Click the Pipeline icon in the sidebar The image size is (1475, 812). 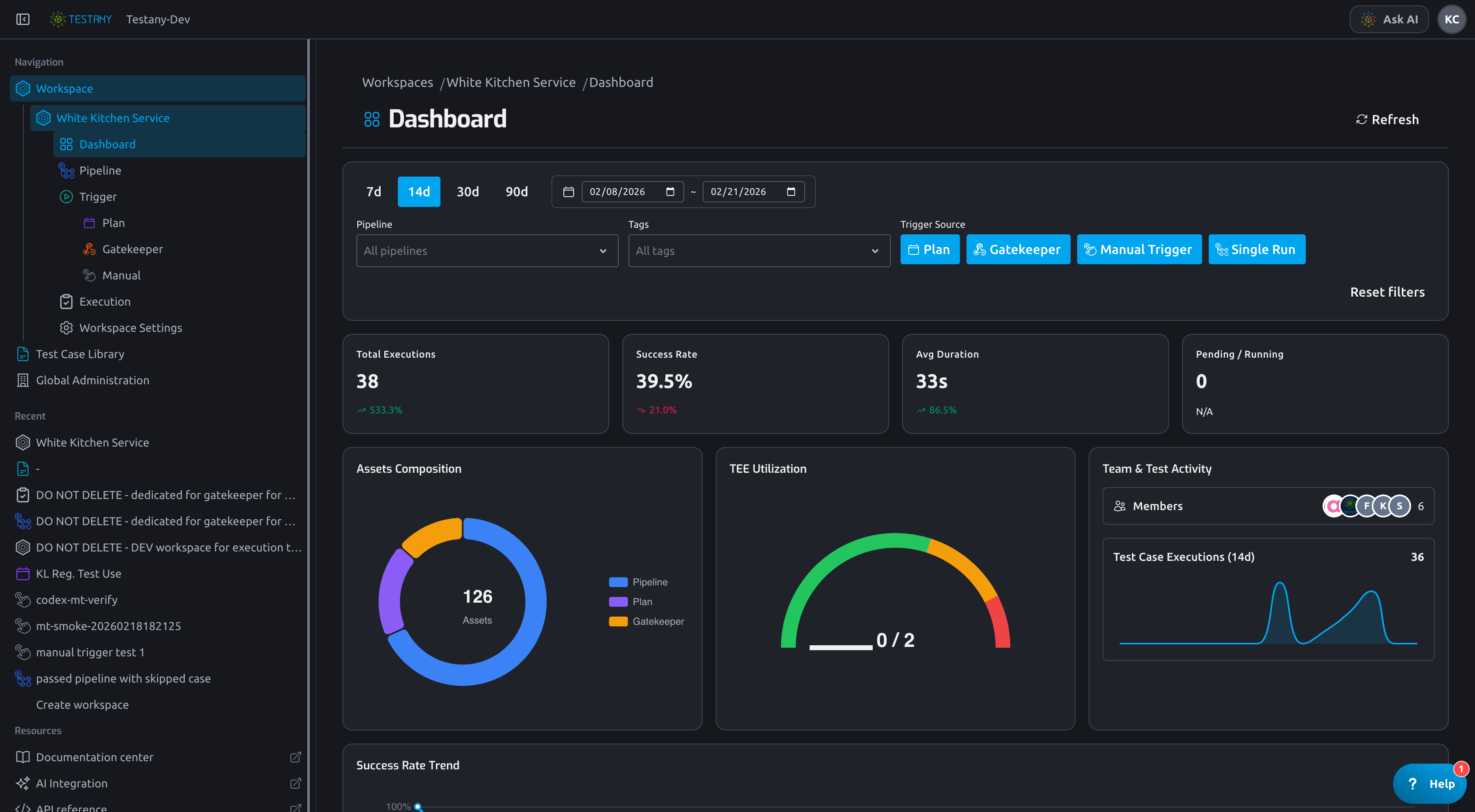point(66,171)
